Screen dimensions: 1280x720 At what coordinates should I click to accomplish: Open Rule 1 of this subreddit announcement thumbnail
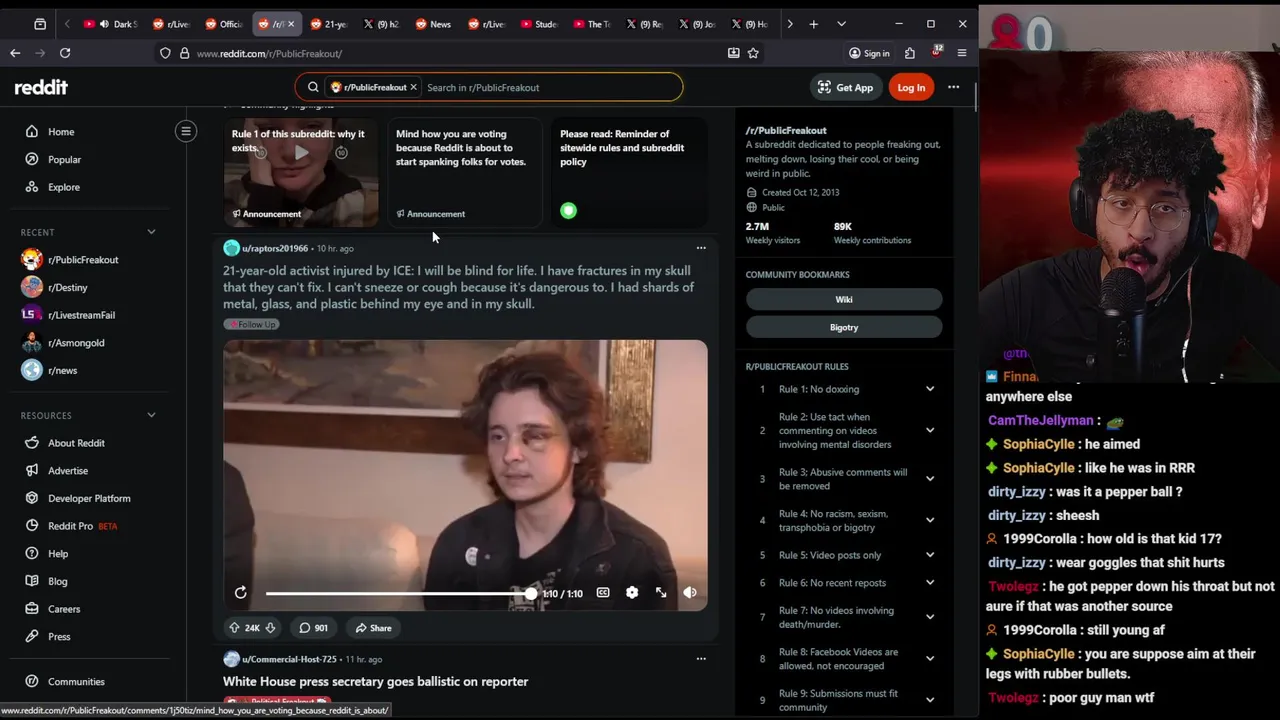pos(301,171)
